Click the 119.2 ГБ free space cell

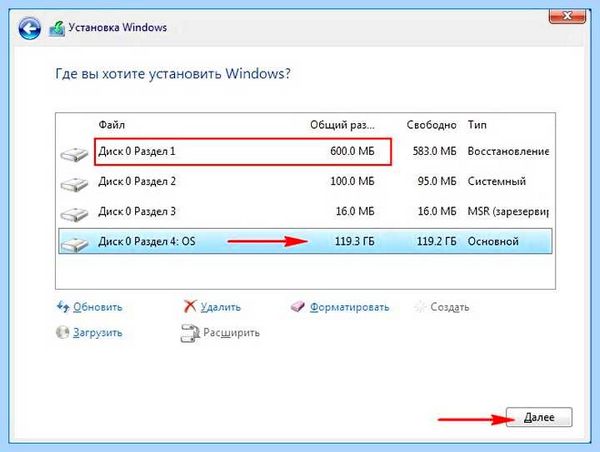point(437,242)
